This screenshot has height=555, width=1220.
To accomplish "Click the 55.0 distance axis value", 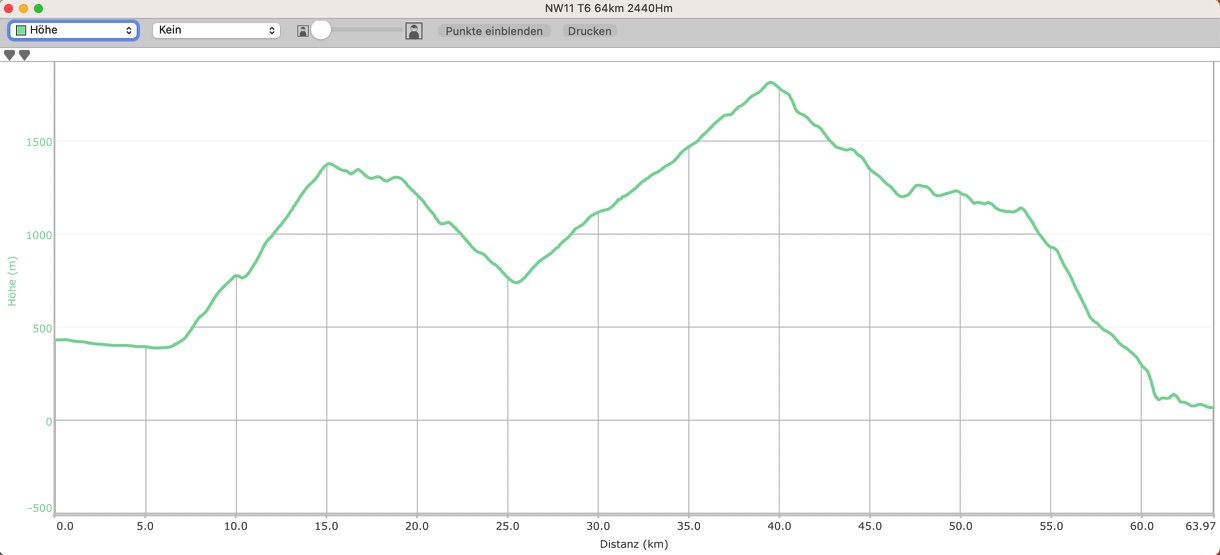I will coord(1051,526).
